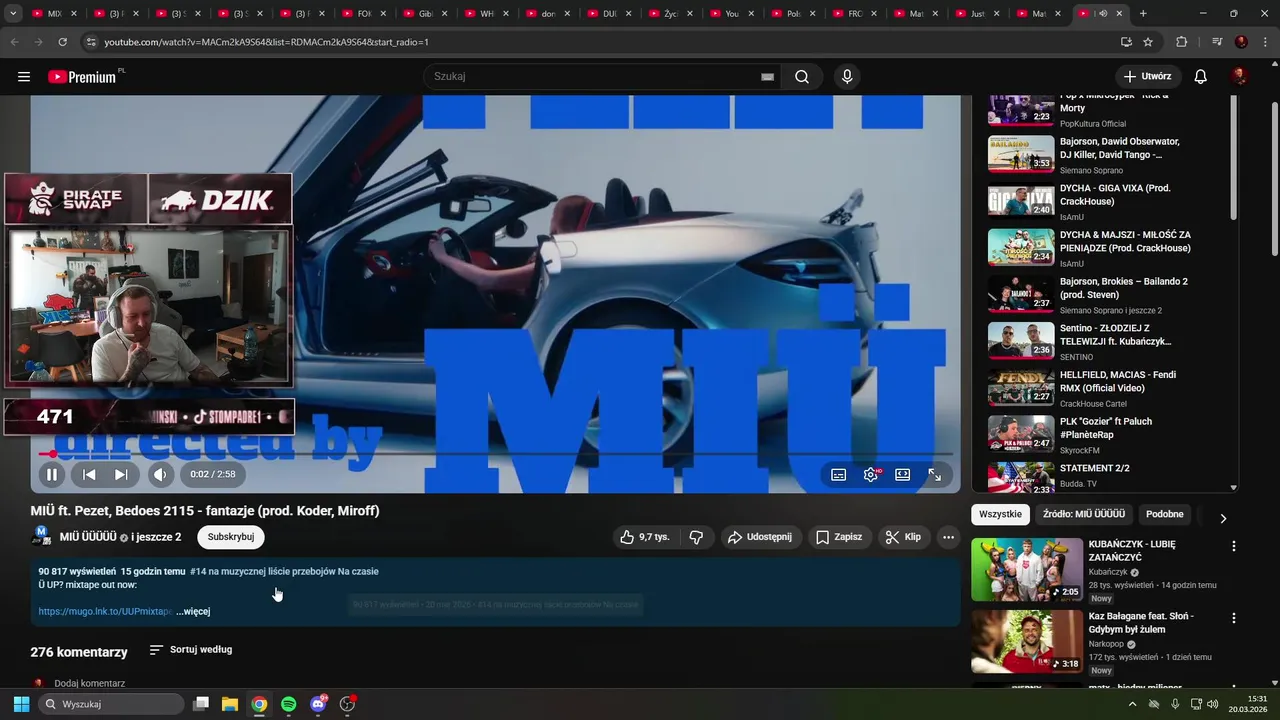Open Kaz Bałagane feat. Słoń video thumbnail
Screen dimensions: 1280x720
tap(1027, 642)
